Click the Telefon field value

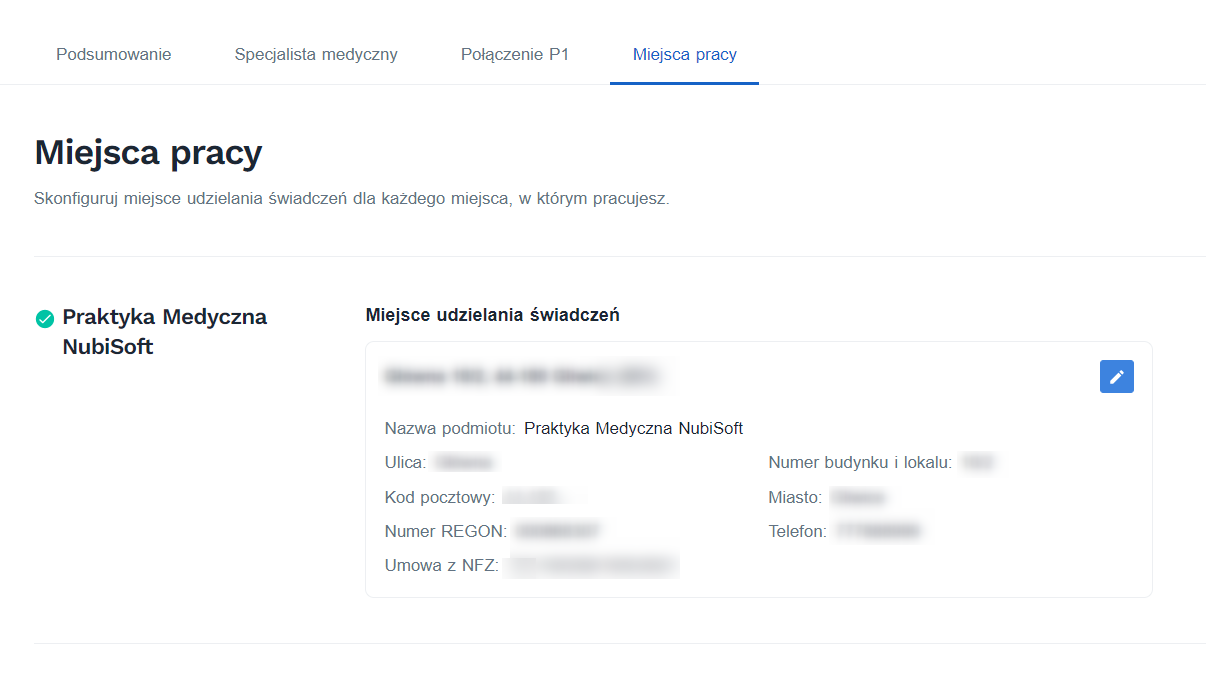tap(878, 531)
